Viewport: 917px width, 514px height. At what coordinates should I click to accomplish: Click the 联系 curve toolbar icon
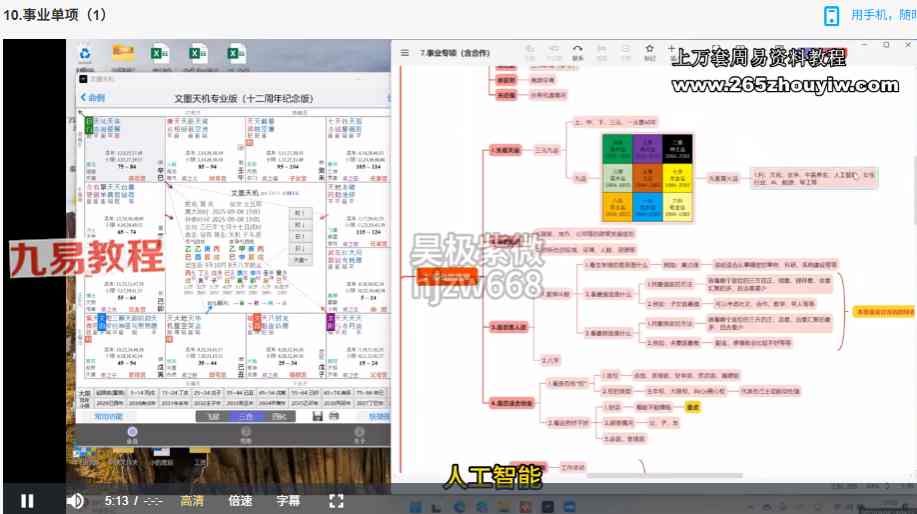point(578,50)
